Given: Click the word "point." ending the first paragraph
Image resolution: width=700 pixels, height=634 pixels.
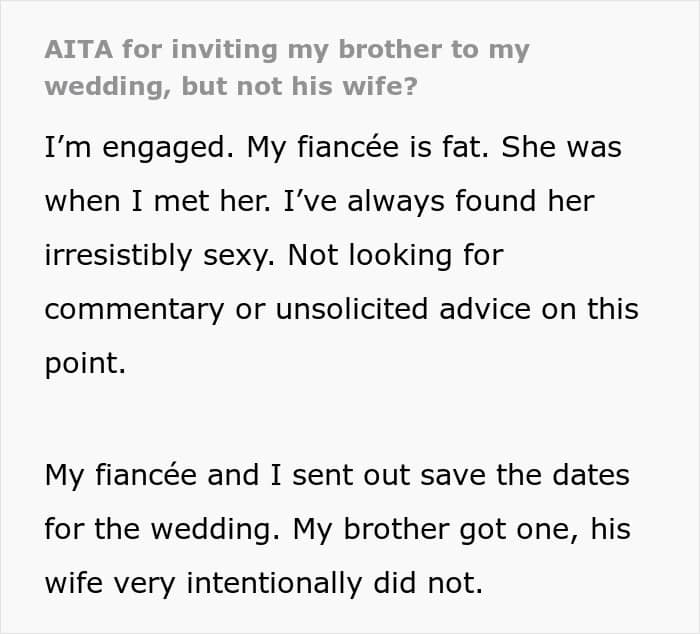Looking at the screenshot, I should (85, 364).
